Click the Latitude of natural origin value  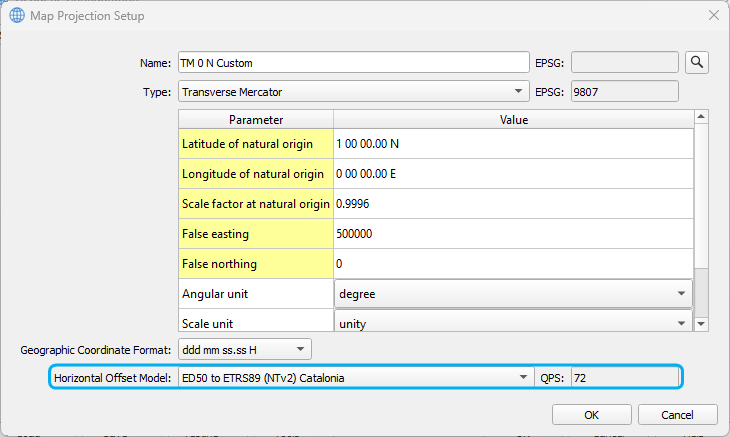[x=513, y=144]
